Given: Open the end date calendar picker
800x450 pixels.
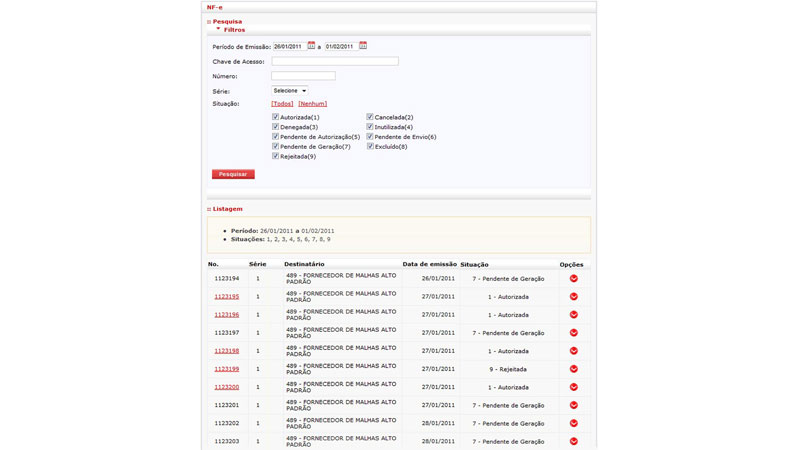Looking at the screenshot, I should tap(363, 46).
